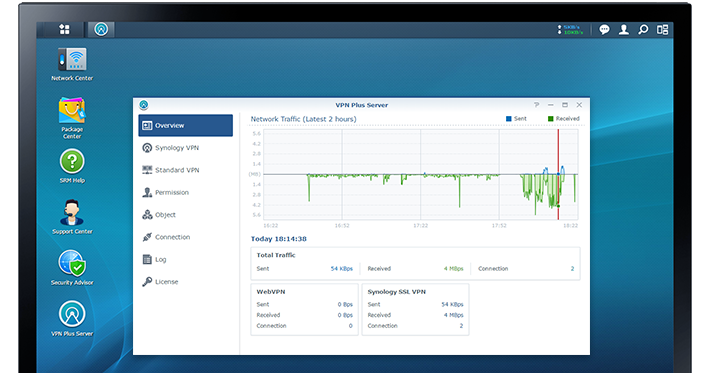
Task: Open Security Advisor desktop icon
Action: (x=72, y=268)
